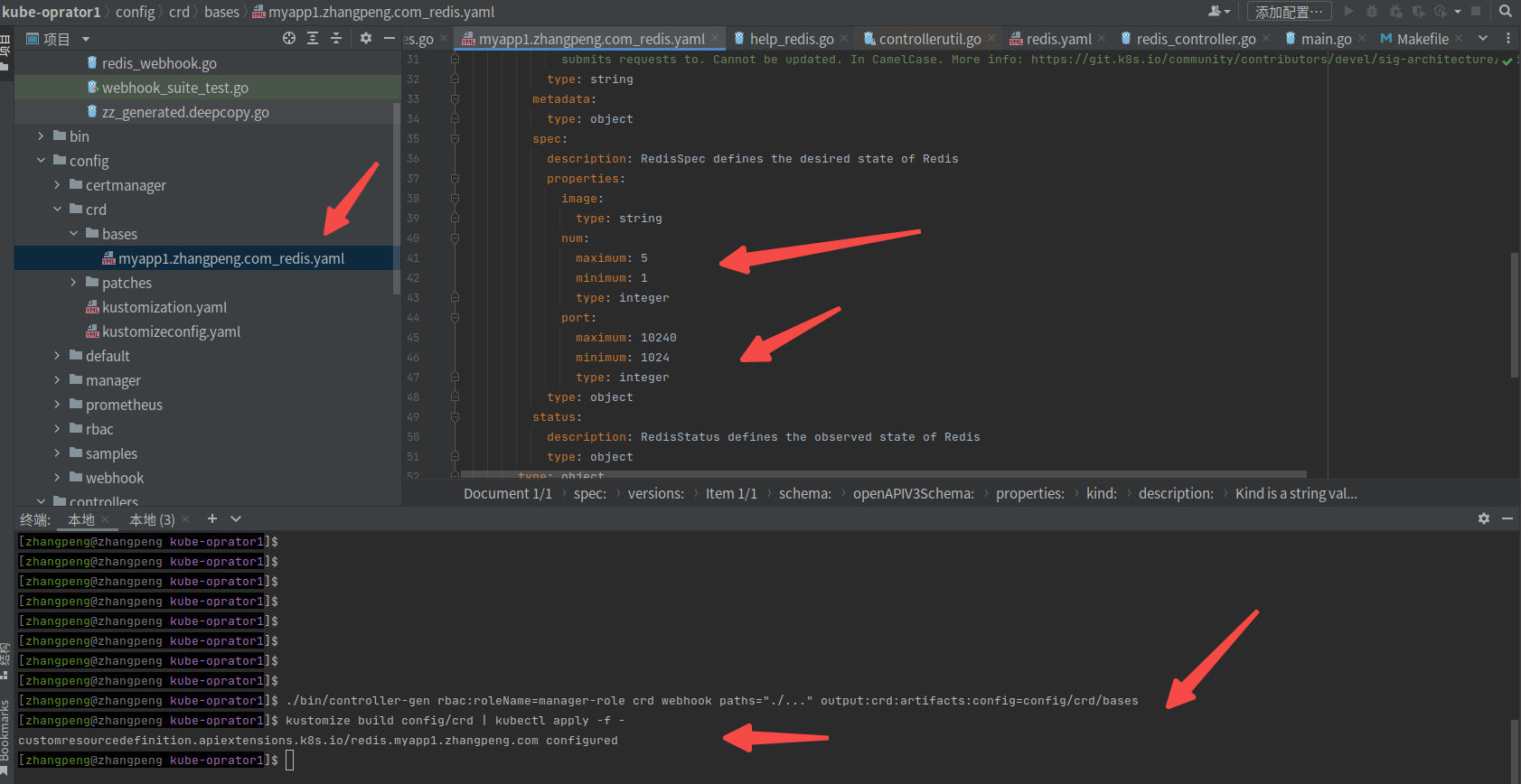Viewport: 1521px width, 784px height.
Task: Click the terminal input cursor line
Action: [289, 760]
